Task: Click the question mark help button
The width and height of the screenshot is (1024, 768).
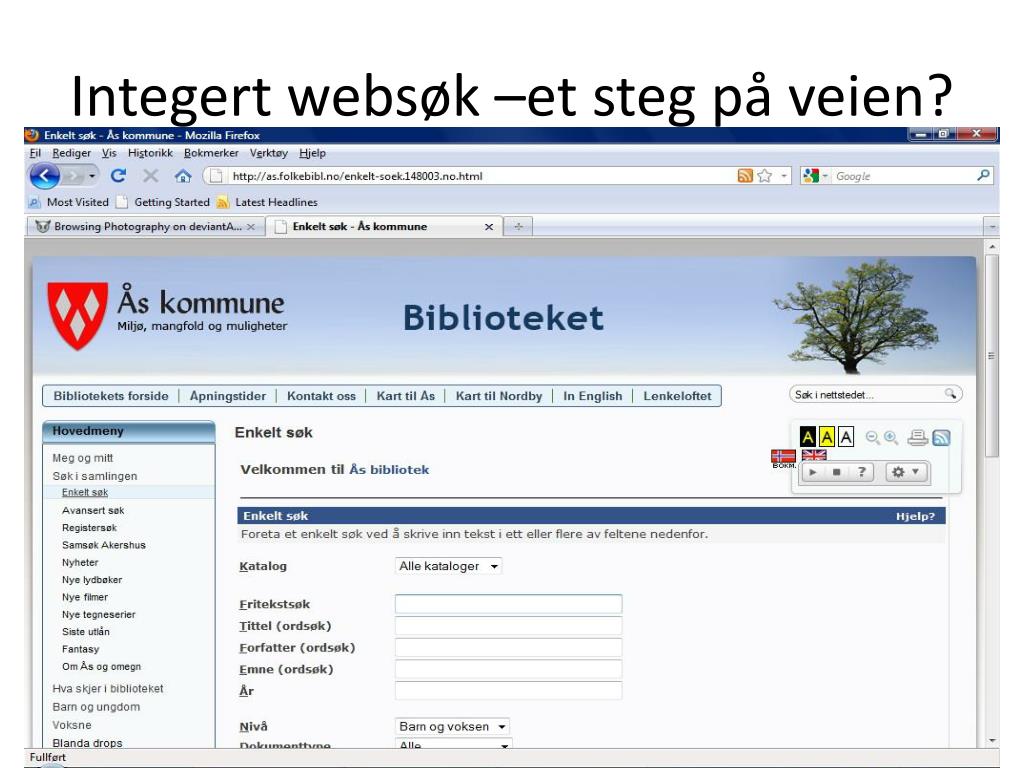Action: coord(861,472)
